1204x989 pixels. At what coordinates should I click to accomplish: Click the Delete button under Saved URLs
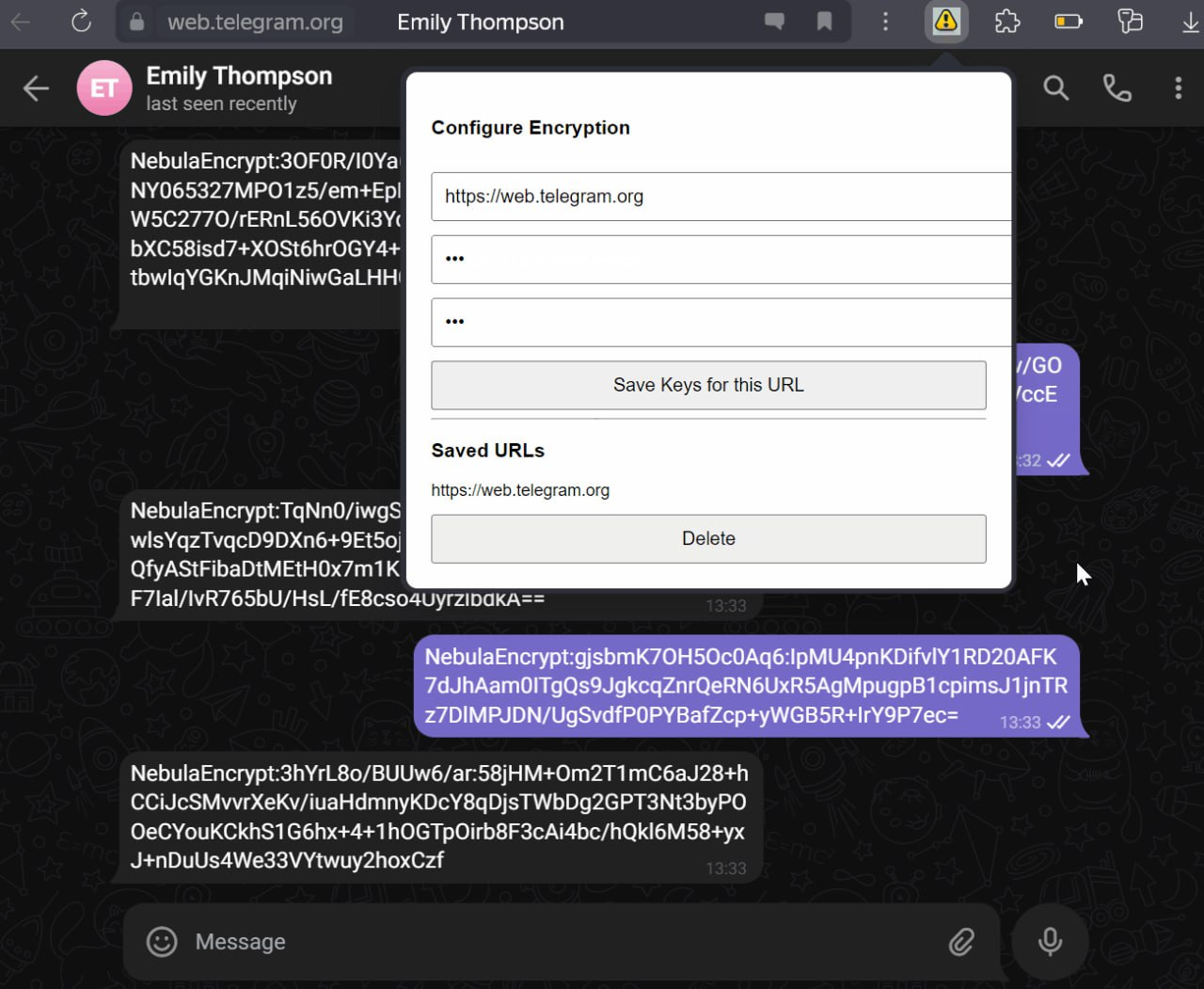[x=708, y=538]
